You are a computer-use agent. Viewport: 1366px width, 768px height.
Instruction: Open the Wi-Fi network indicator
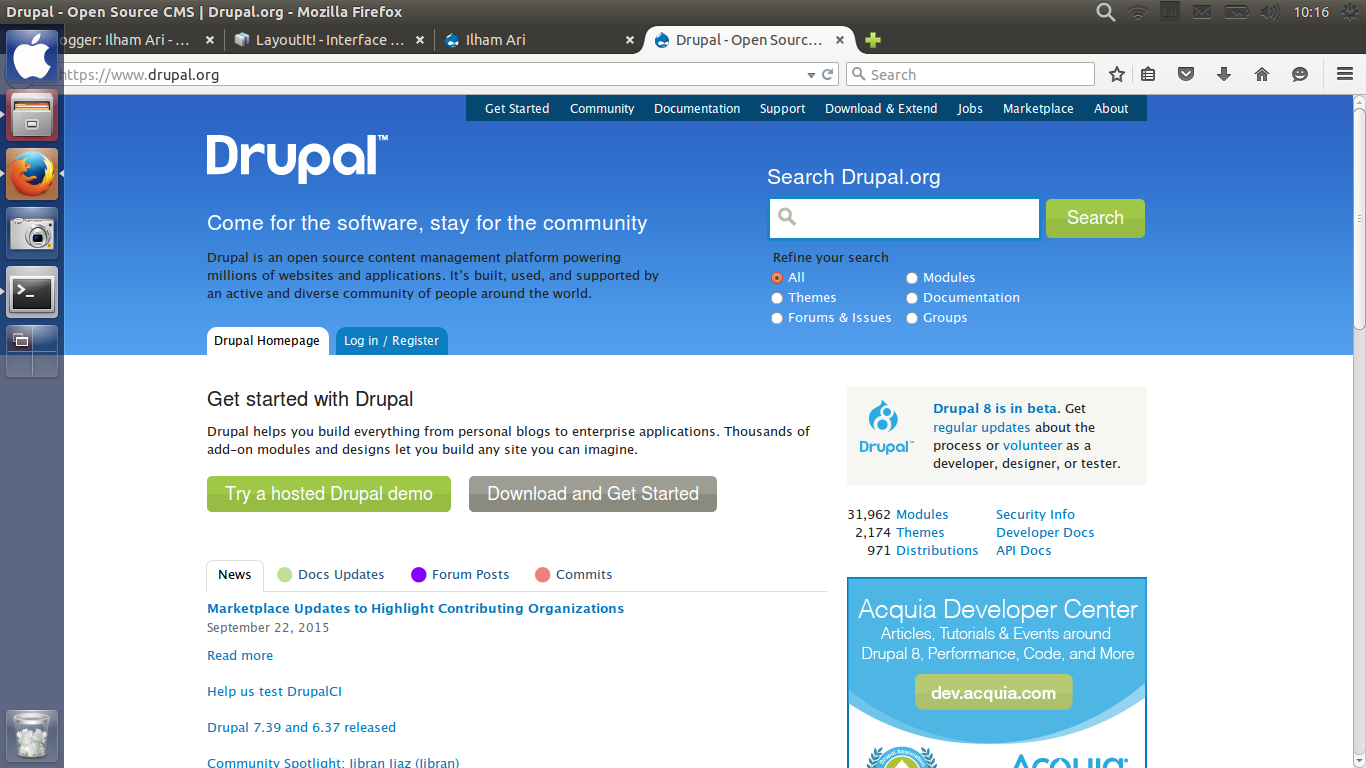coord(1137,12)
